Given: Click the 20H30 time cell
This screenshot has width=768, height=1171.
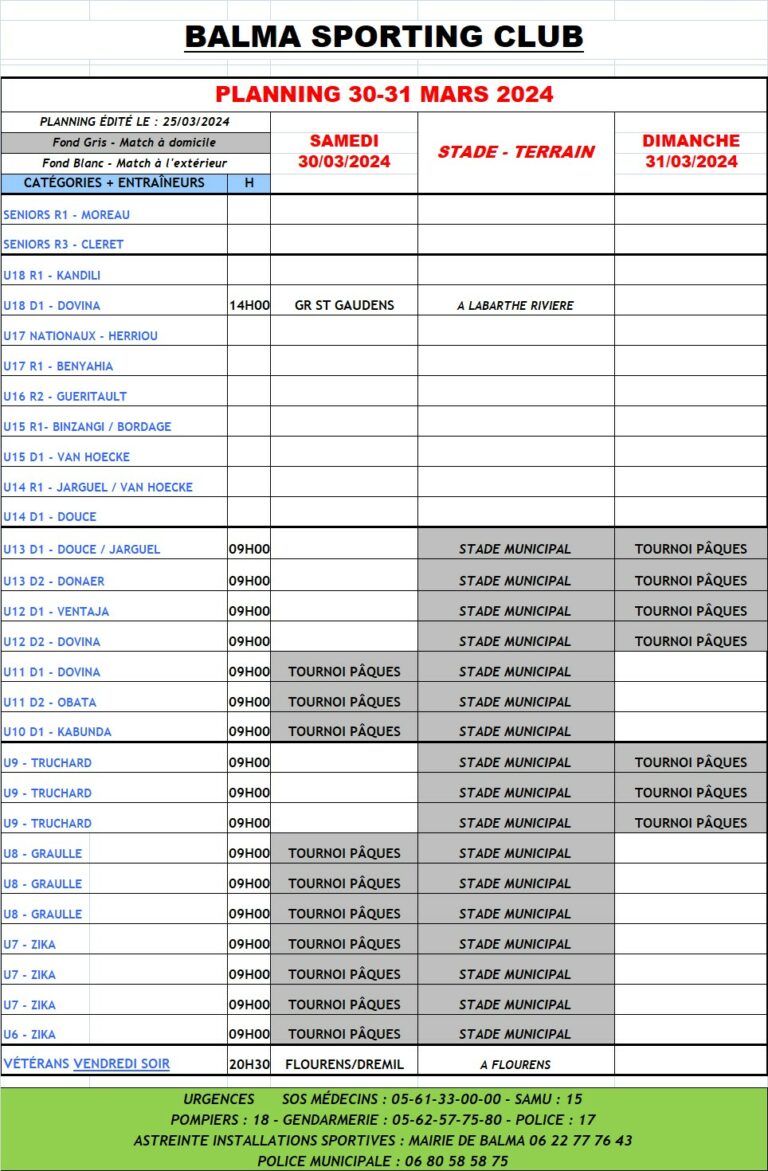Looking at the screenshot, I should [x=249, y=1064].
